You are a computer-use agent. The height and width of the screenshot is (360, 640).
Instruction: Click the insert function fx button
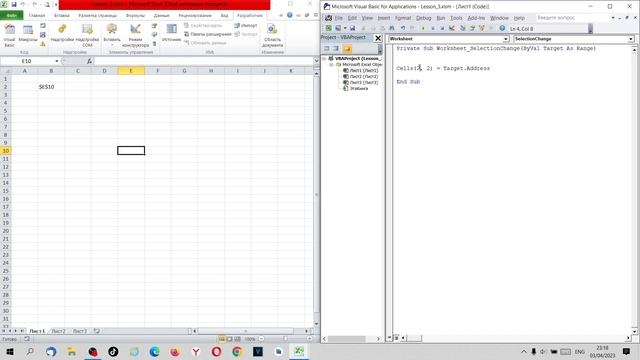89,61
